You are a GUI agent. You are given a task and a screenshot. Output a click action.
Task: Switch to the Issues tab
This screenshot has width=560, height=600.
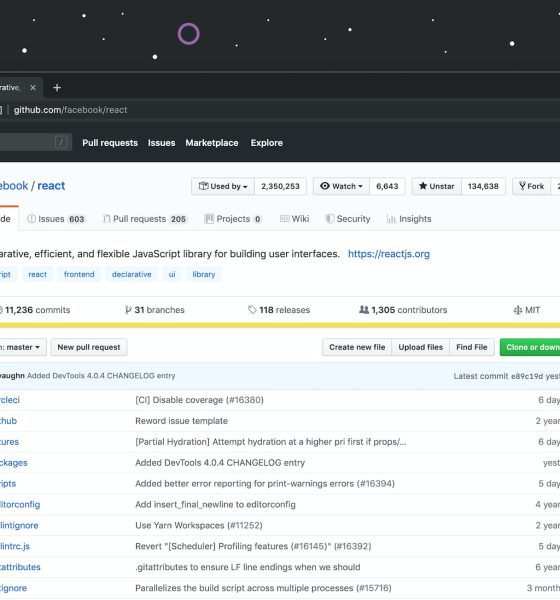point(56,219)
